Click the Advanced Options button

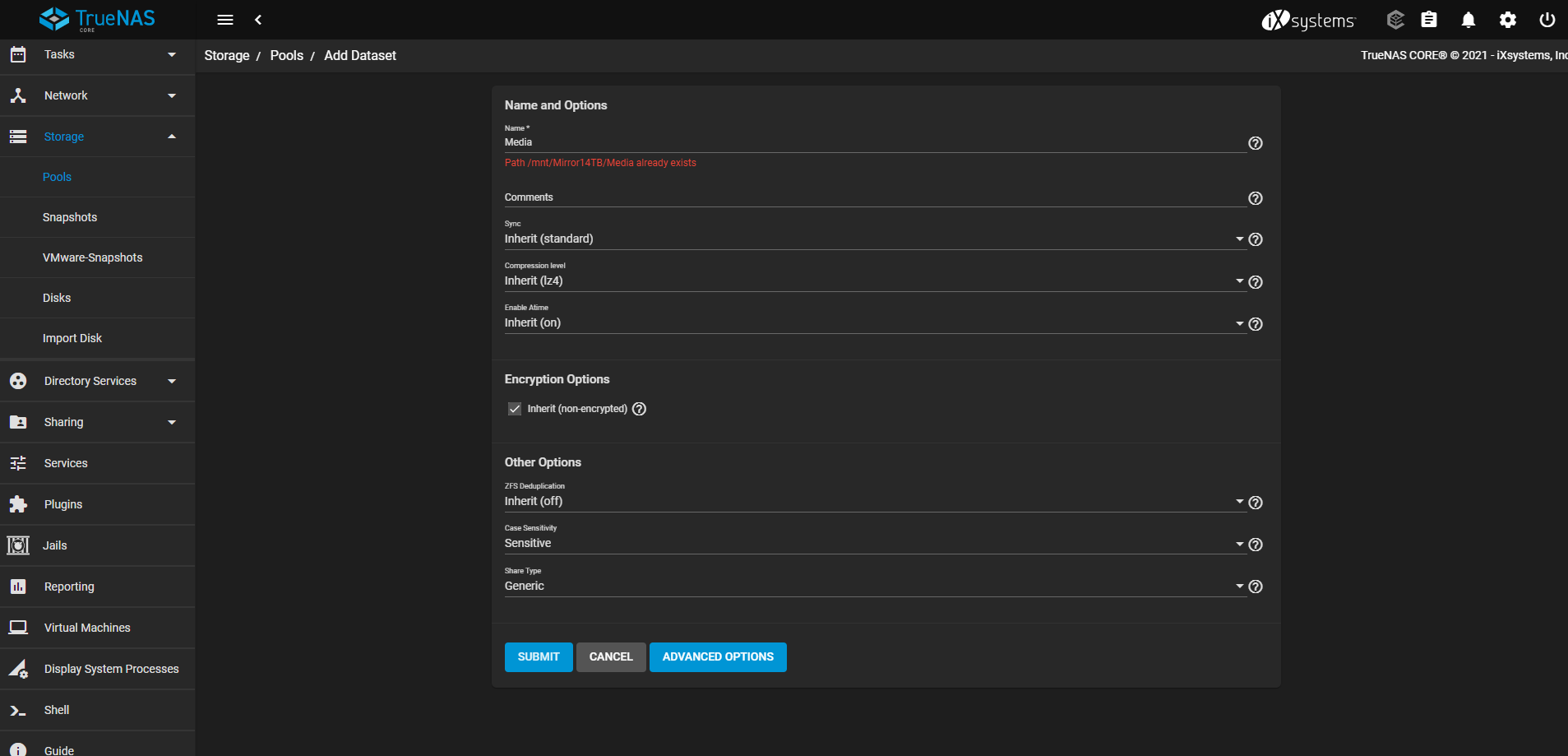click(x=717, y=657)
